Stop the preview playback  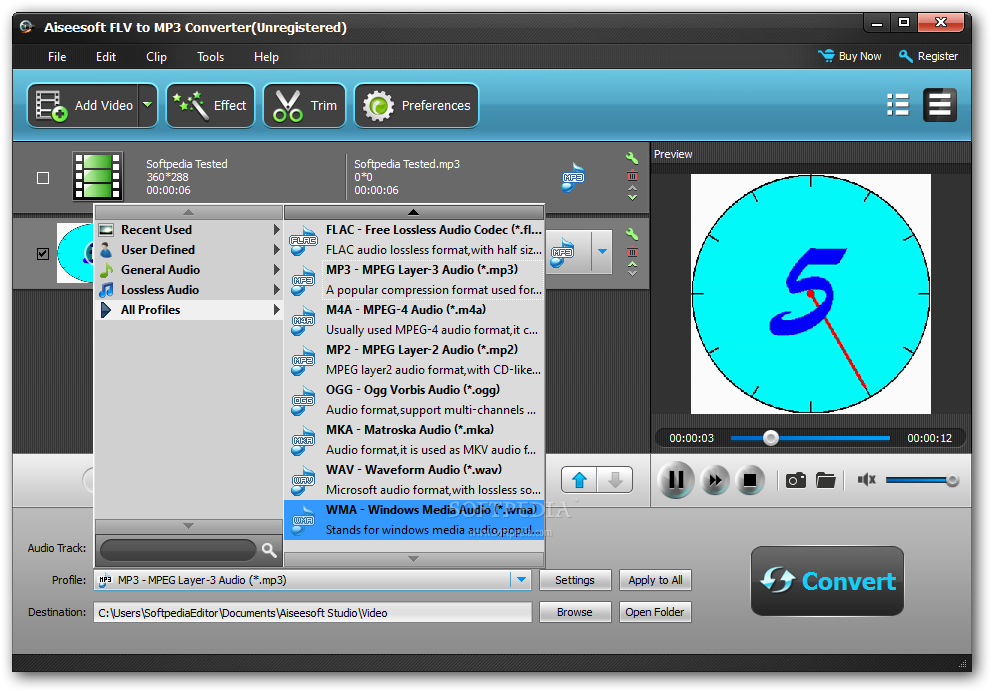(x=750, y=481)
